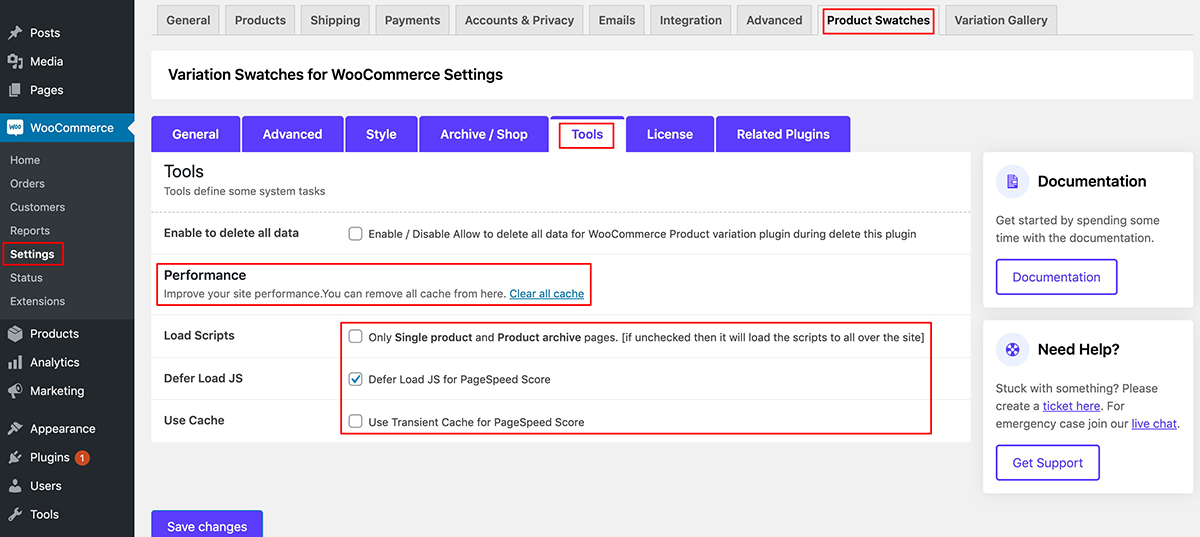This screenshot has height=537, width=1200.
Task: Select the Tools swatches tab
Action: (587, 134)
